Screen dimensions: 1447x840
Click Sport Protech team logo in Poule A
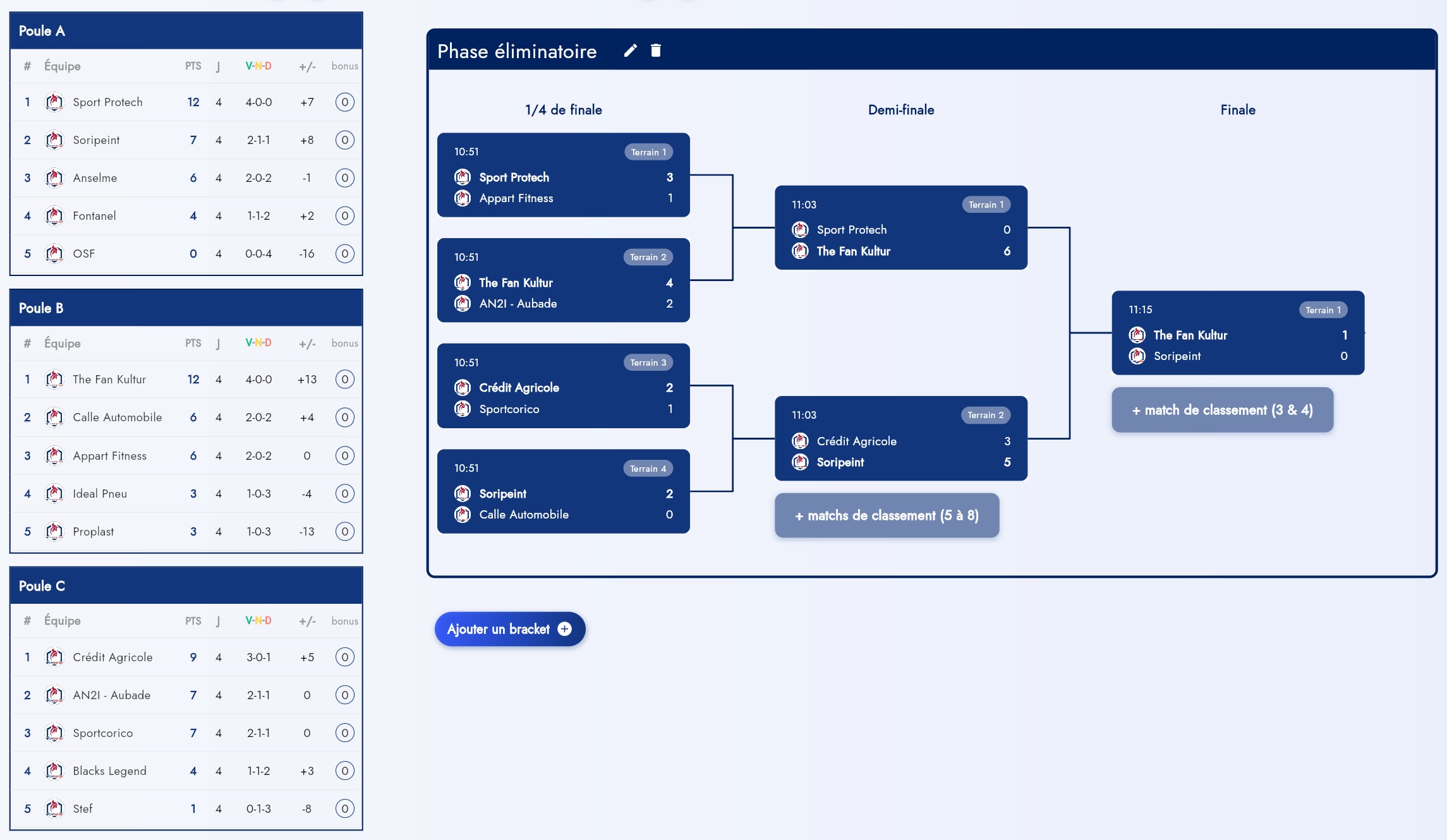coord(55,102)
